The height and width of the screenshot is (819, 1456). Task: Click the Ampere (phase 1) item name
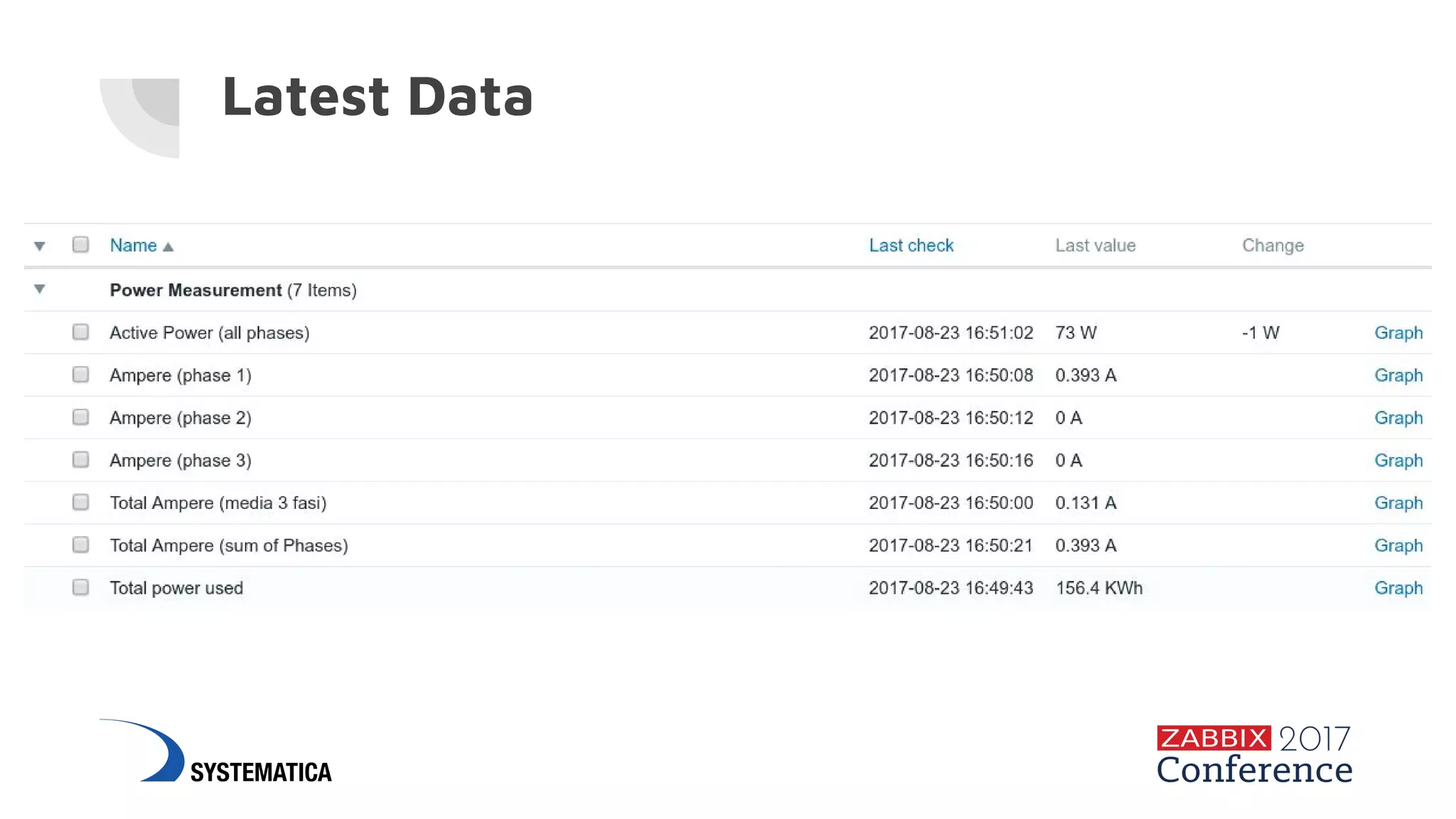(181, 375)
